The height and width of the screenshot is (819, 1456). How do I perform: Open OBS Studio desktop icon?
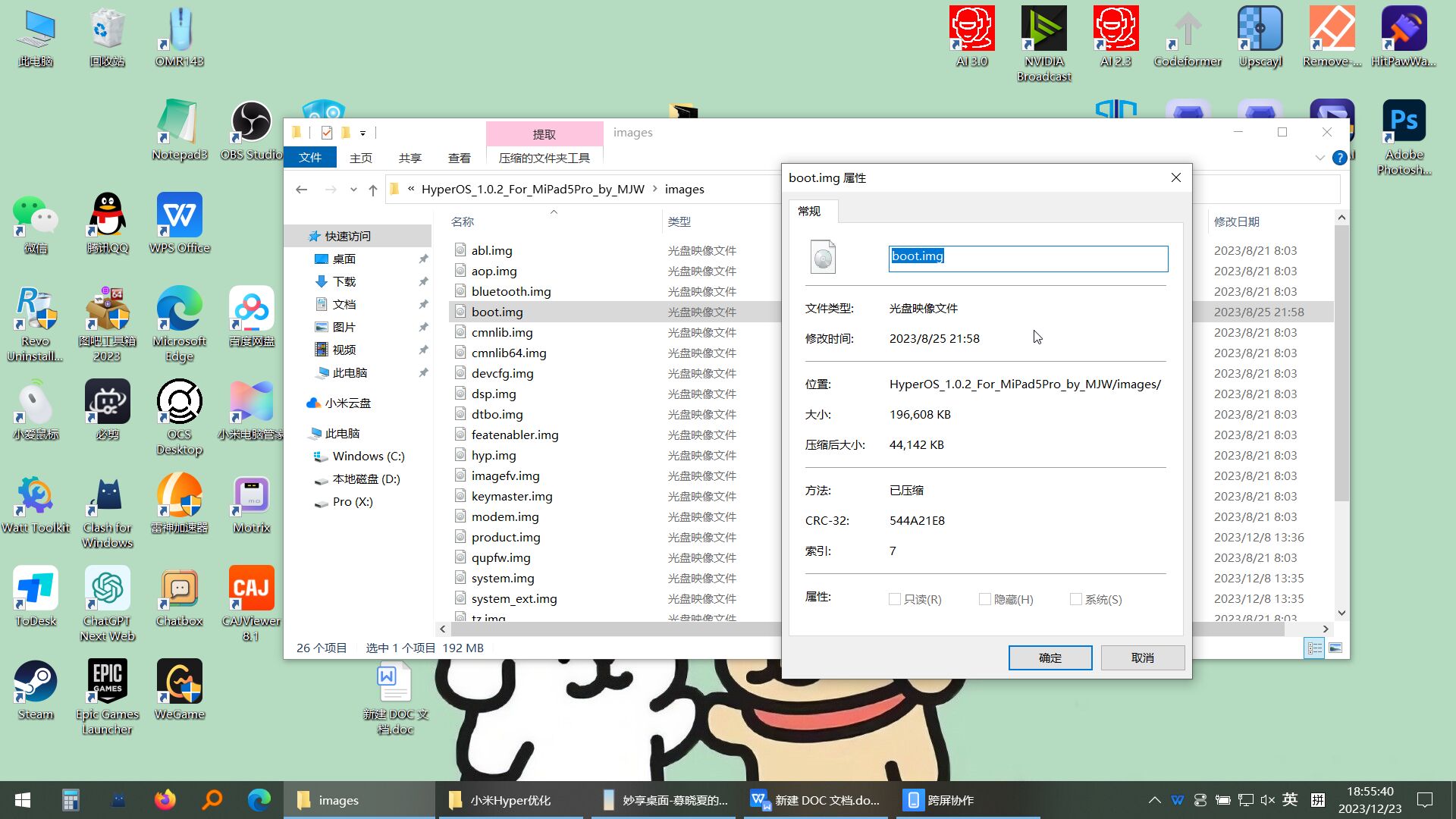click(251, 130)
